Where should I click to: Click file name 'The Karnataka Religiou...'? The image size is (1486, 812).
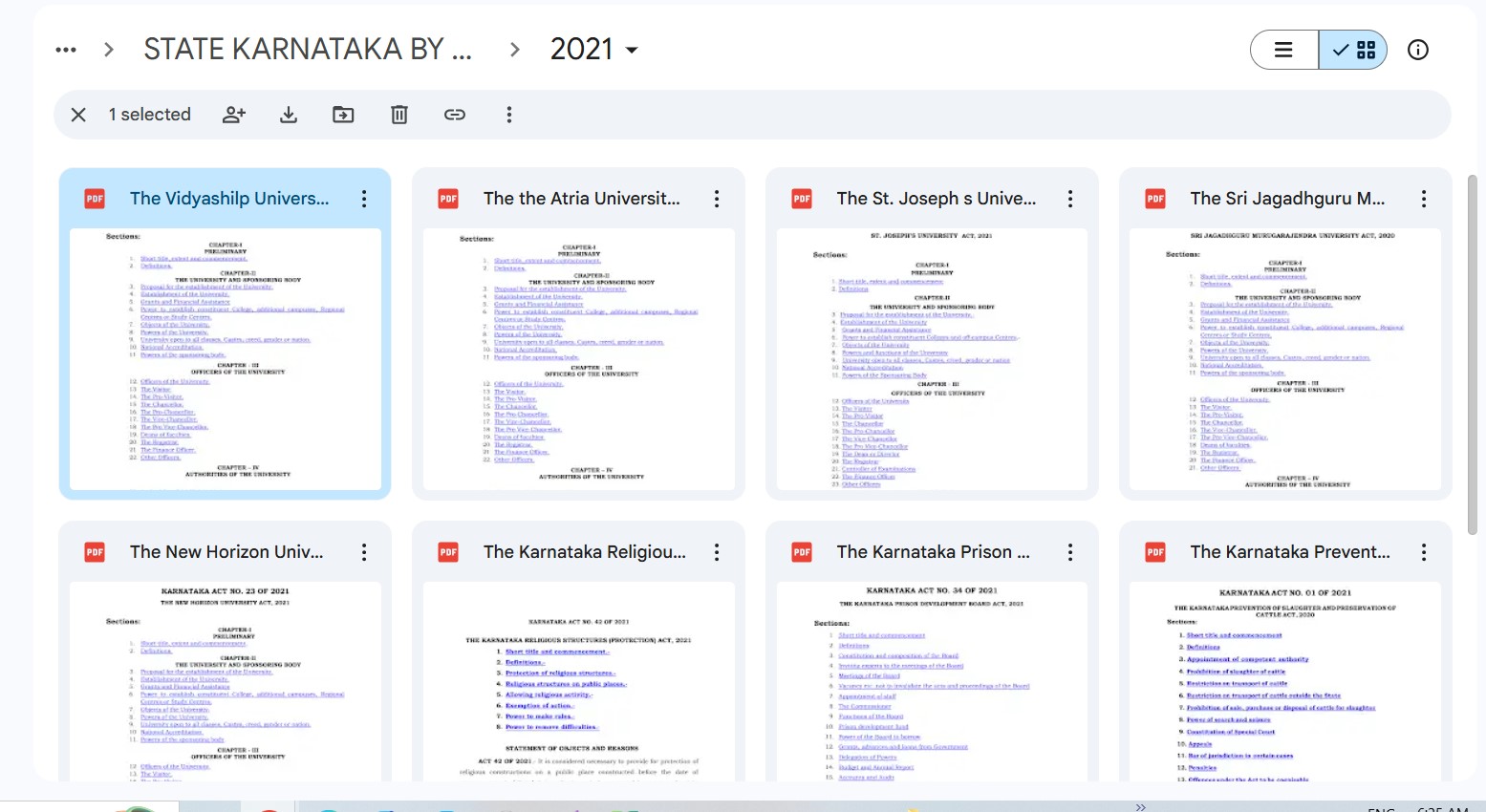[x=585, y=552]
